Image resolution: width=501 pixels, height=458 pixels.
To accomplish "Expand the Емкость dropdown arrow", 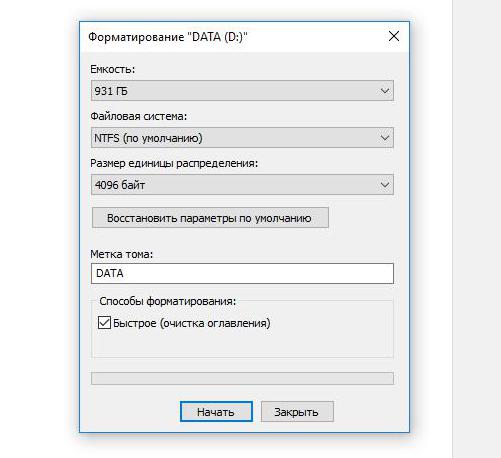I will pos(385,91).
